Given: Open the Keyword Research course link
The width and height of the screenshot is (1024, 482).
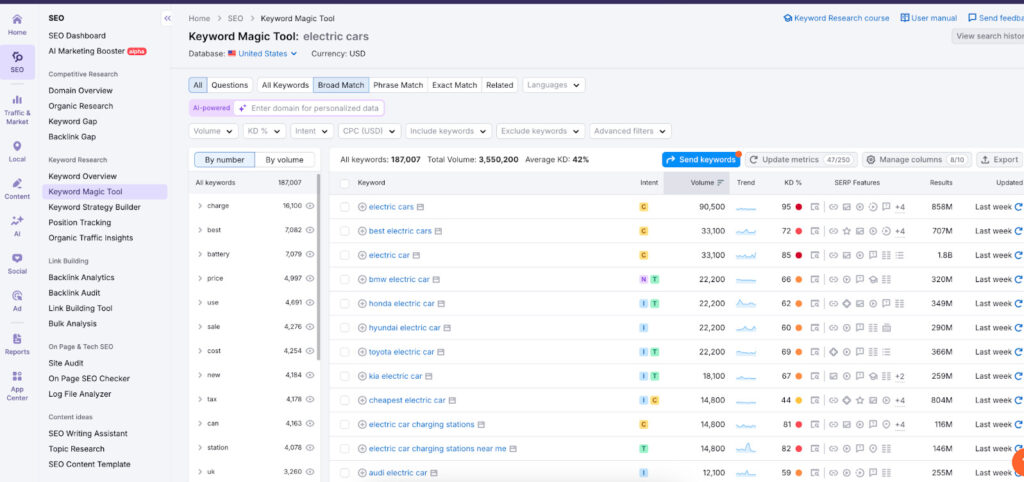Looking at the screenshot, I should pos(836,18).
